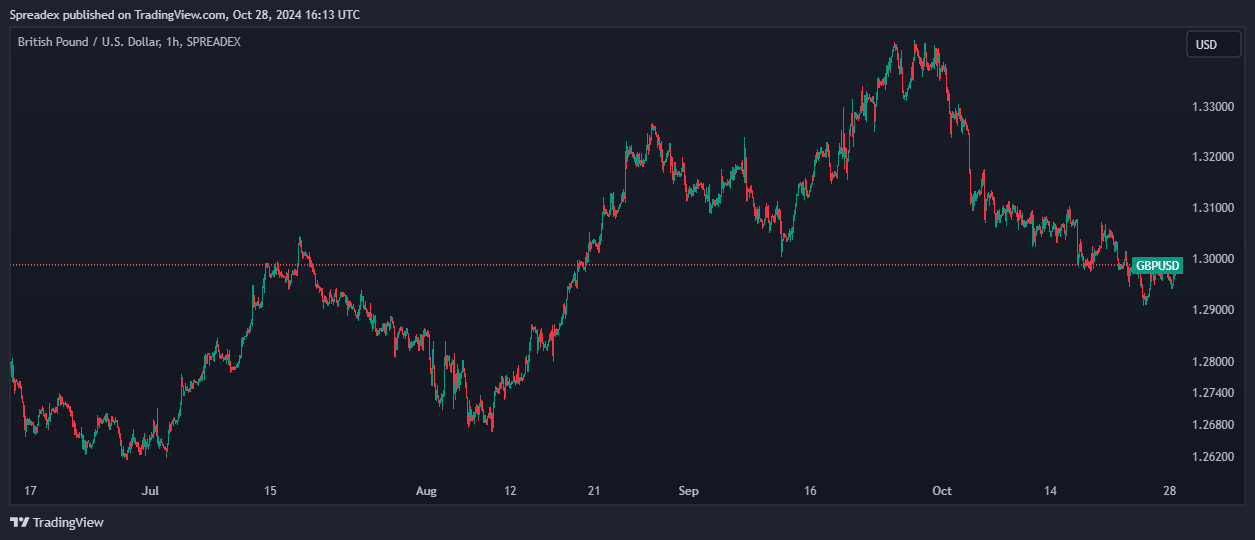1255x540 pixels.
Task: Click the 1.27400 price axis label
Action: 1212,393
